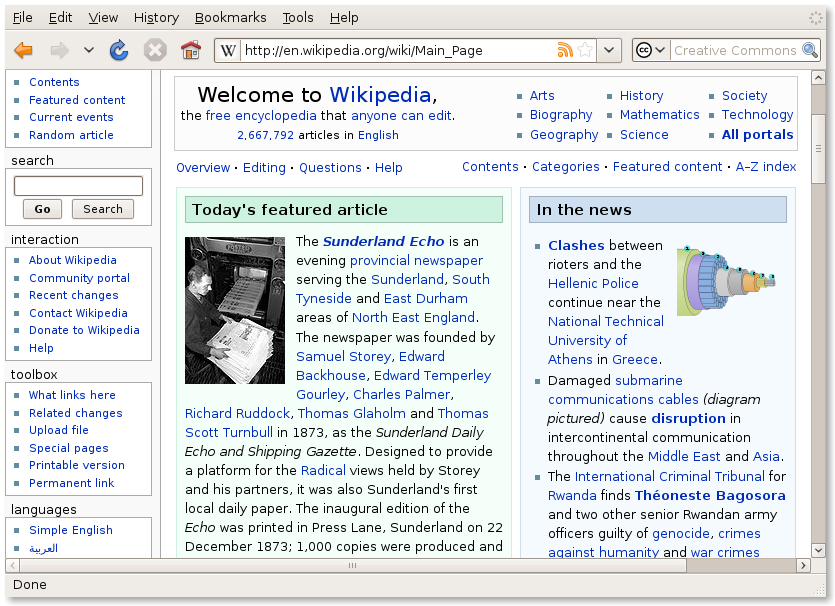Click the Stop loading X icon
The height and width of the screenshot is (606, 835).
point(155,51)
